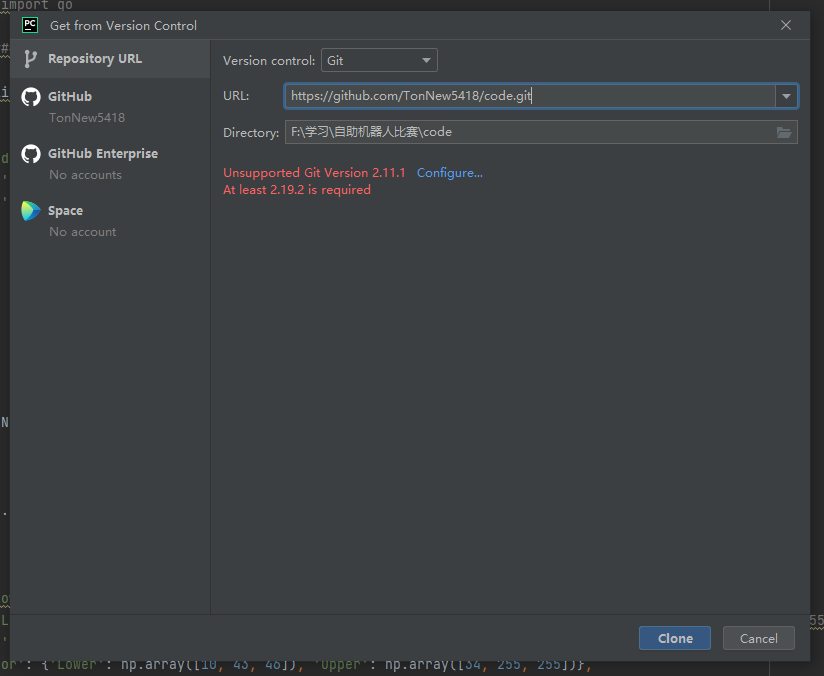Image resolution: width=824 pixels, height=676 pixels.
Task: Click the 'No accounts' text under GitHub Enterprise
Action: pyautogui.click(x=86, y=175)
